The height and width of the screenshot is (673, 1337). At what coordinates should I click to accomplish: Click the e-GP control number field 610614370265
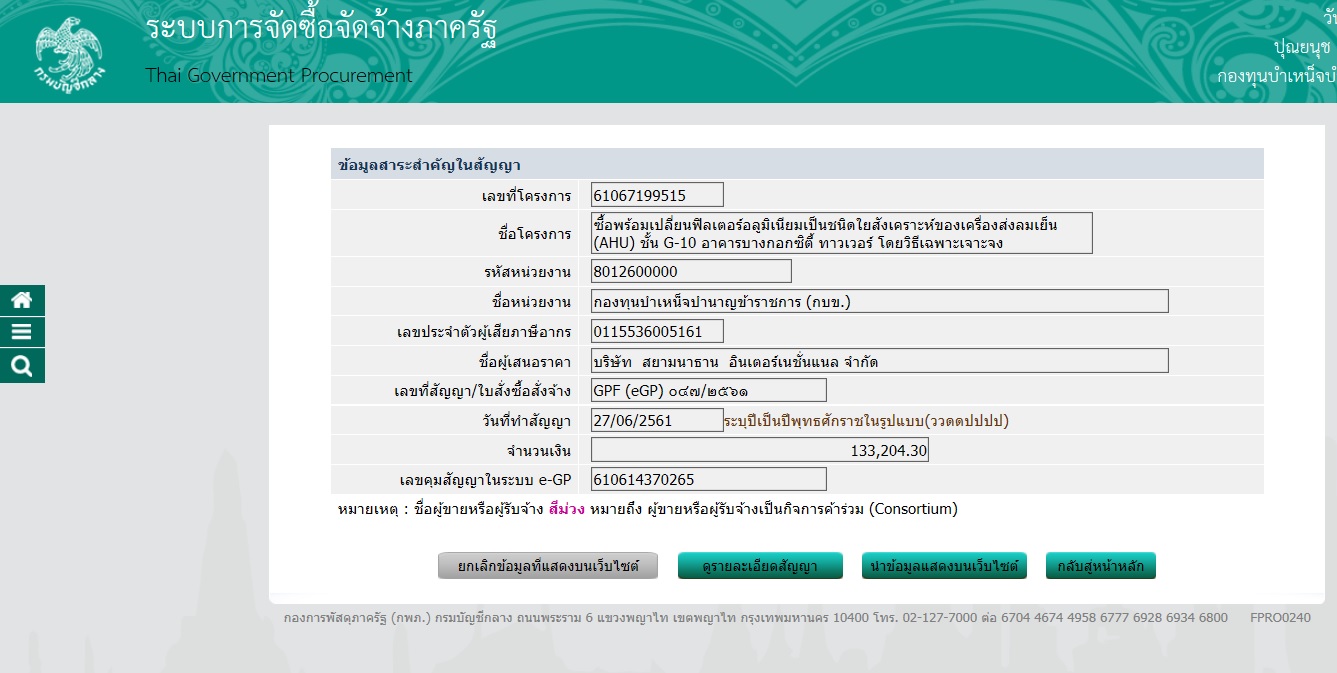tap(708, 479)
